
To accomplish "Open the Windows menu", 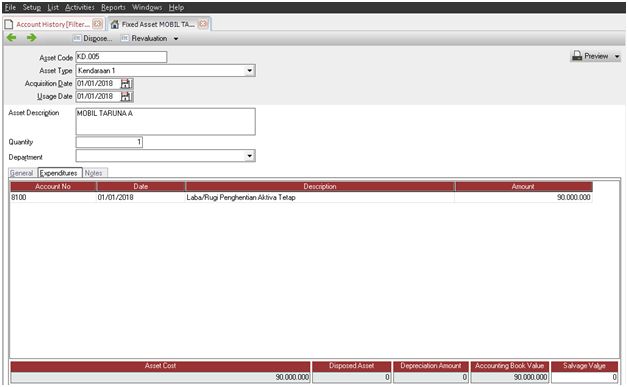I will click(x=147, y=7).
